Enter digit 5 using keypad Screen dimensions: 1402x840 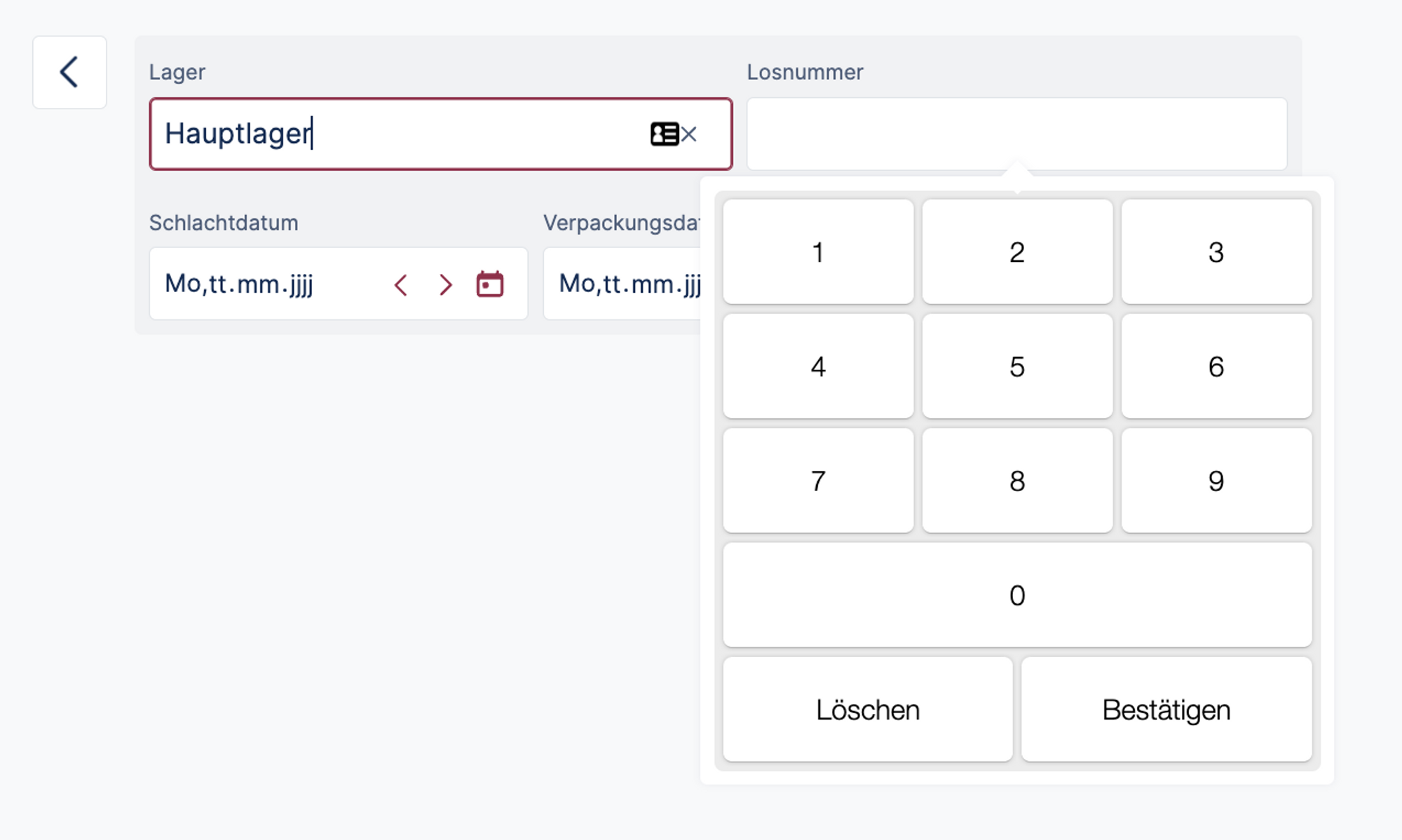pos(1017,366)
